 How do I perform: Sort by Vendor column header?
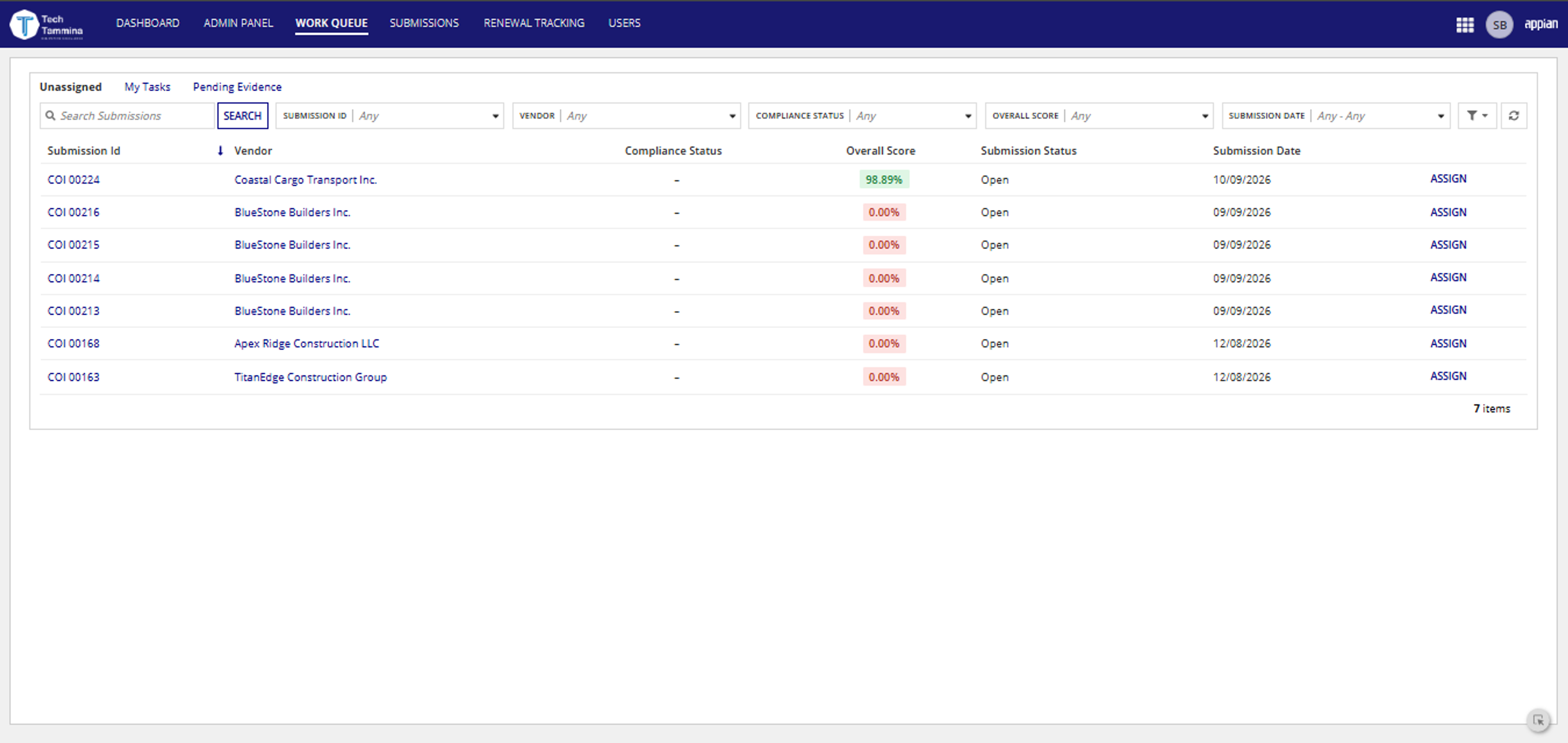(253, 150)
